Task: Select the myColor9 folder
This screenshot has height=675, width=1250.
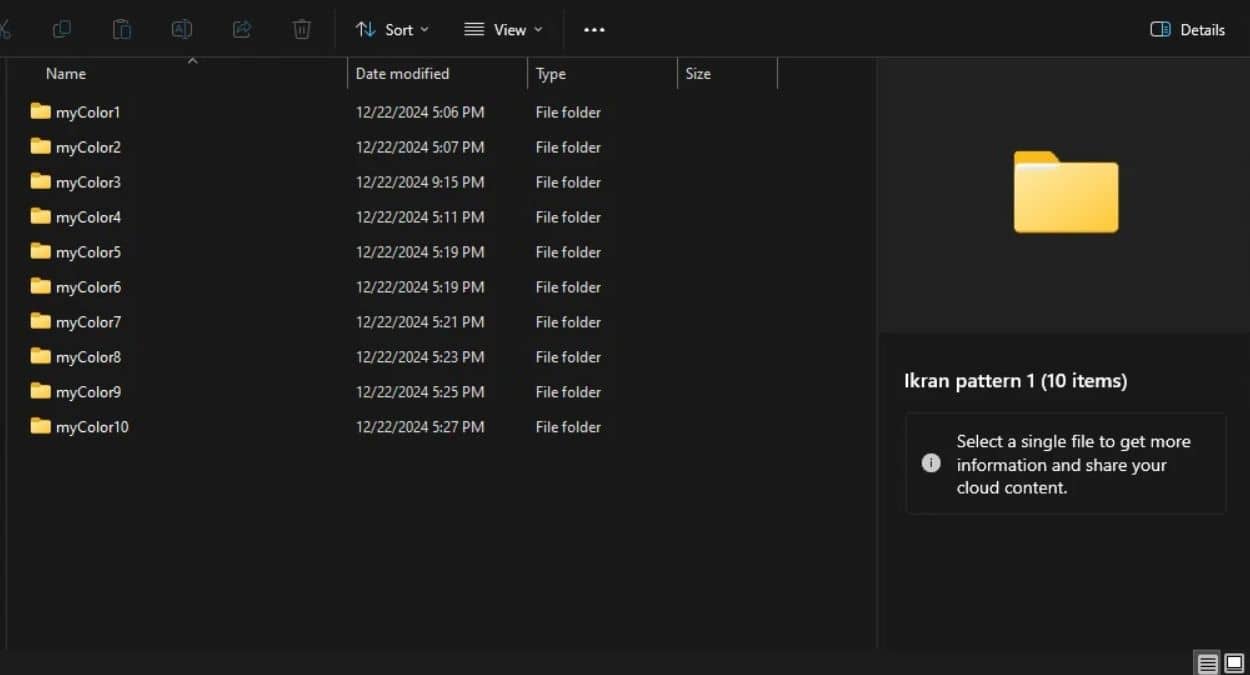Action: tap(75, 392)
